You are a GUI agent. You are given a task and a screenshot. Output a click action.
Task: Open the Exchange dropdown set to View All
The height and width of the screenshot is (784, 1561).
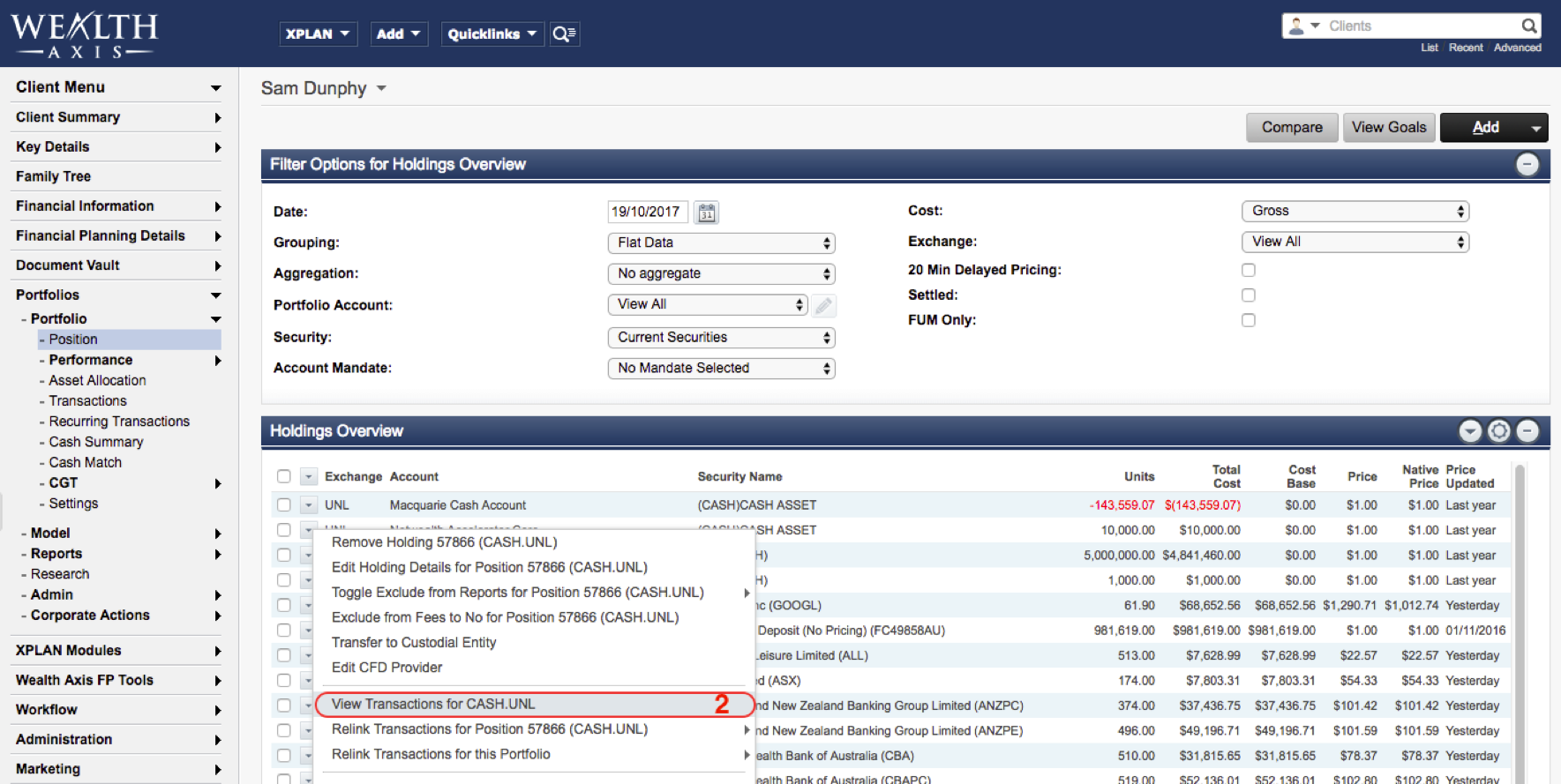click(1355, 242)
